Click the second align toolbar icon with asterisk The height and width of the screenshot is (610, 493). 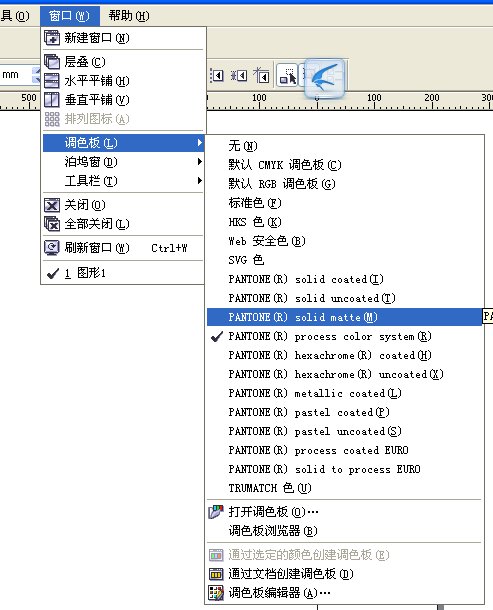239,75
